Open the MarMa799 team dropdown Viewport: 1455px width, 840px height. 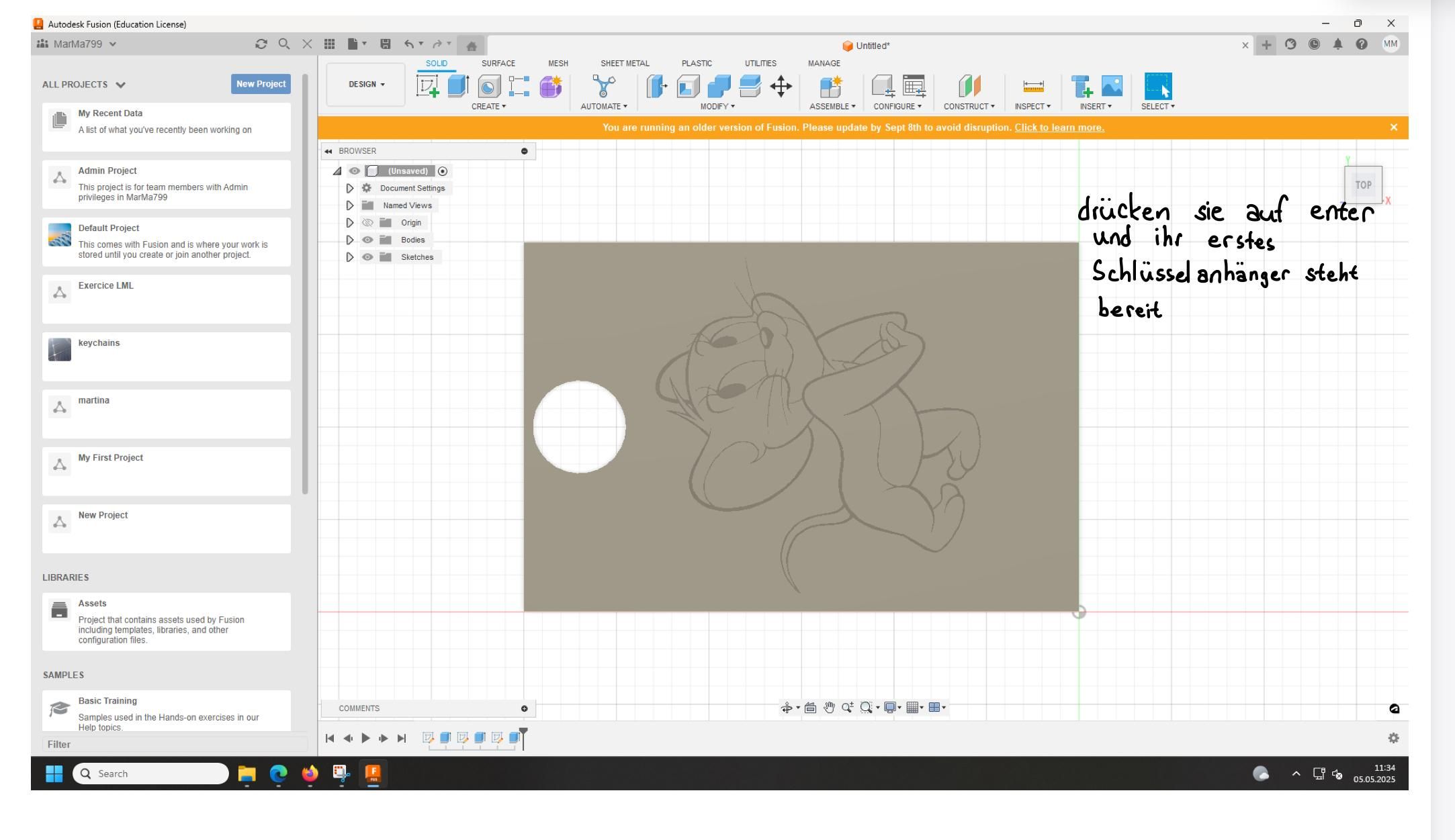[77, 44]
